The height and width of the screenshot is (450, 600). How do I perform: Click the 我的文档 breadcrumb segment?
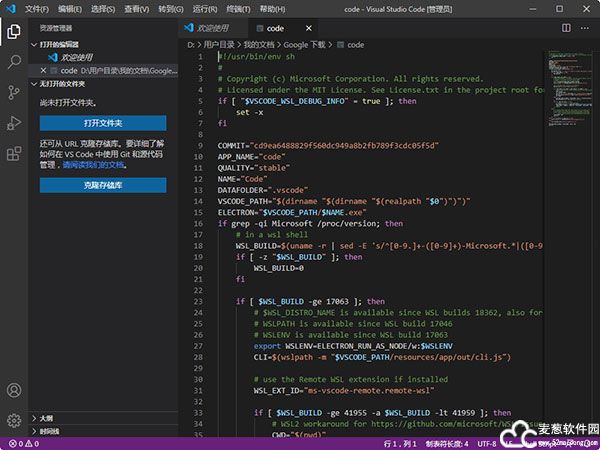(x=259, y=45)
